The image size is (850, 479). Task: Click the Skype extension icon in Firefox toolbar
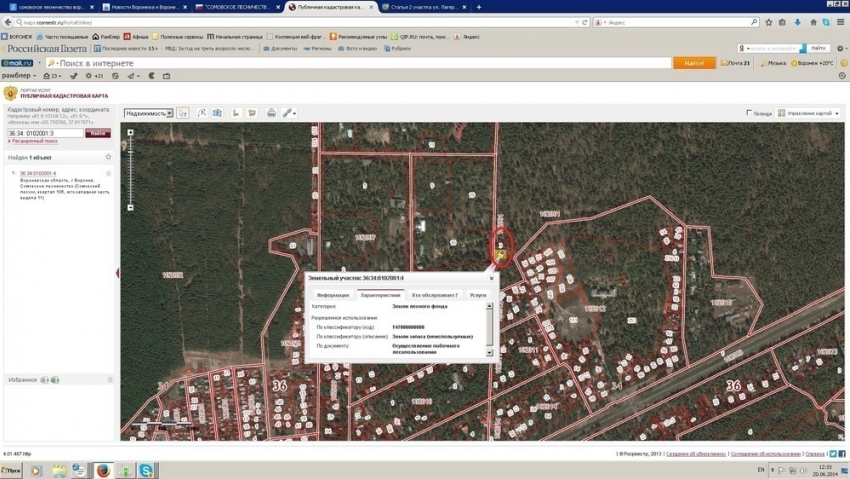(826, 22)
